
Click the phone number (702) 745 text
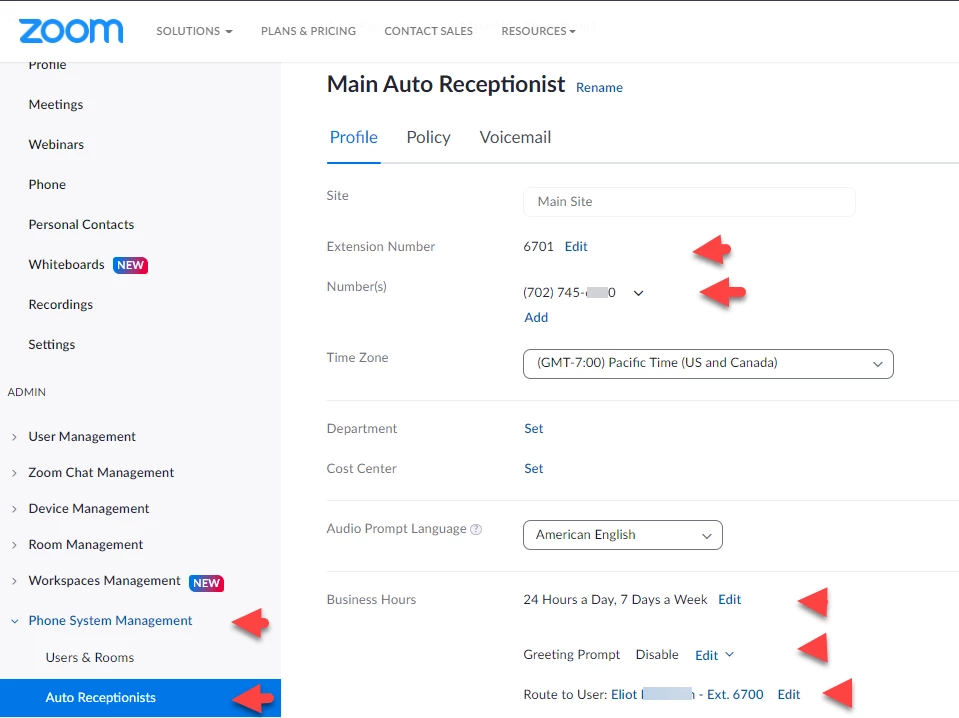pyautogui.click(x=569, y=292)
